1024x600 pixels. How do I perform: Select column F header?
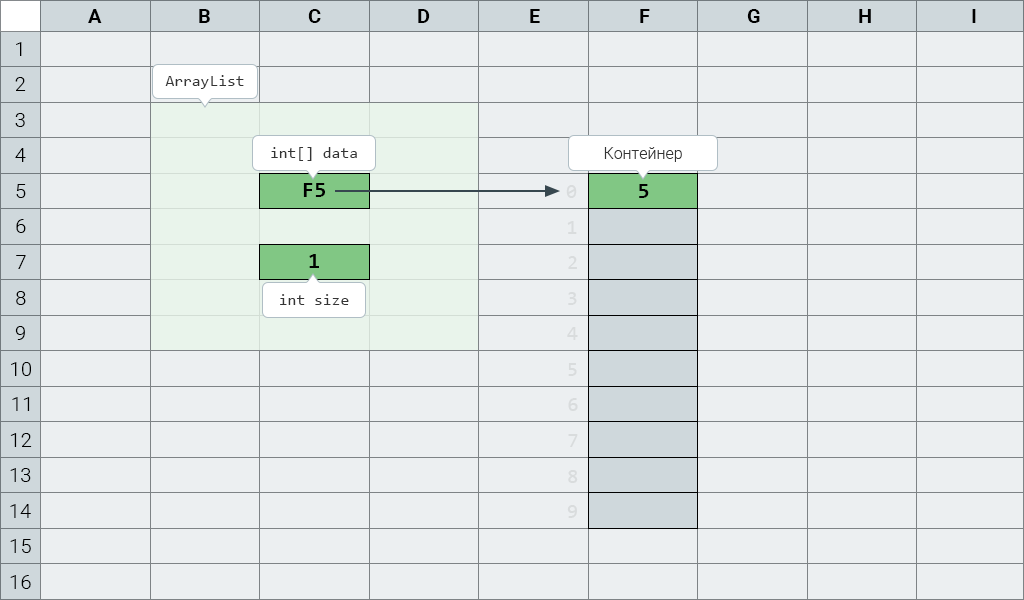pyautogui.click(x=643, y=16)
